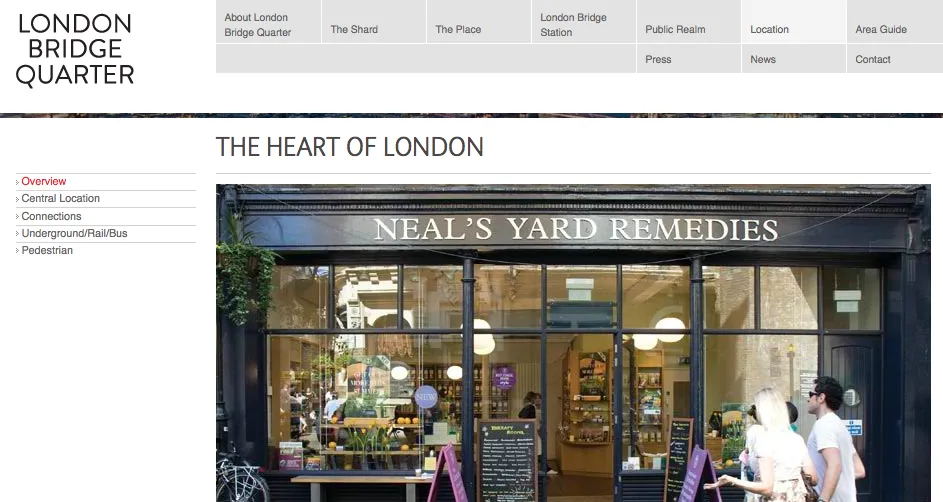Select Overview in the sidebar

(x=44, y=182)
